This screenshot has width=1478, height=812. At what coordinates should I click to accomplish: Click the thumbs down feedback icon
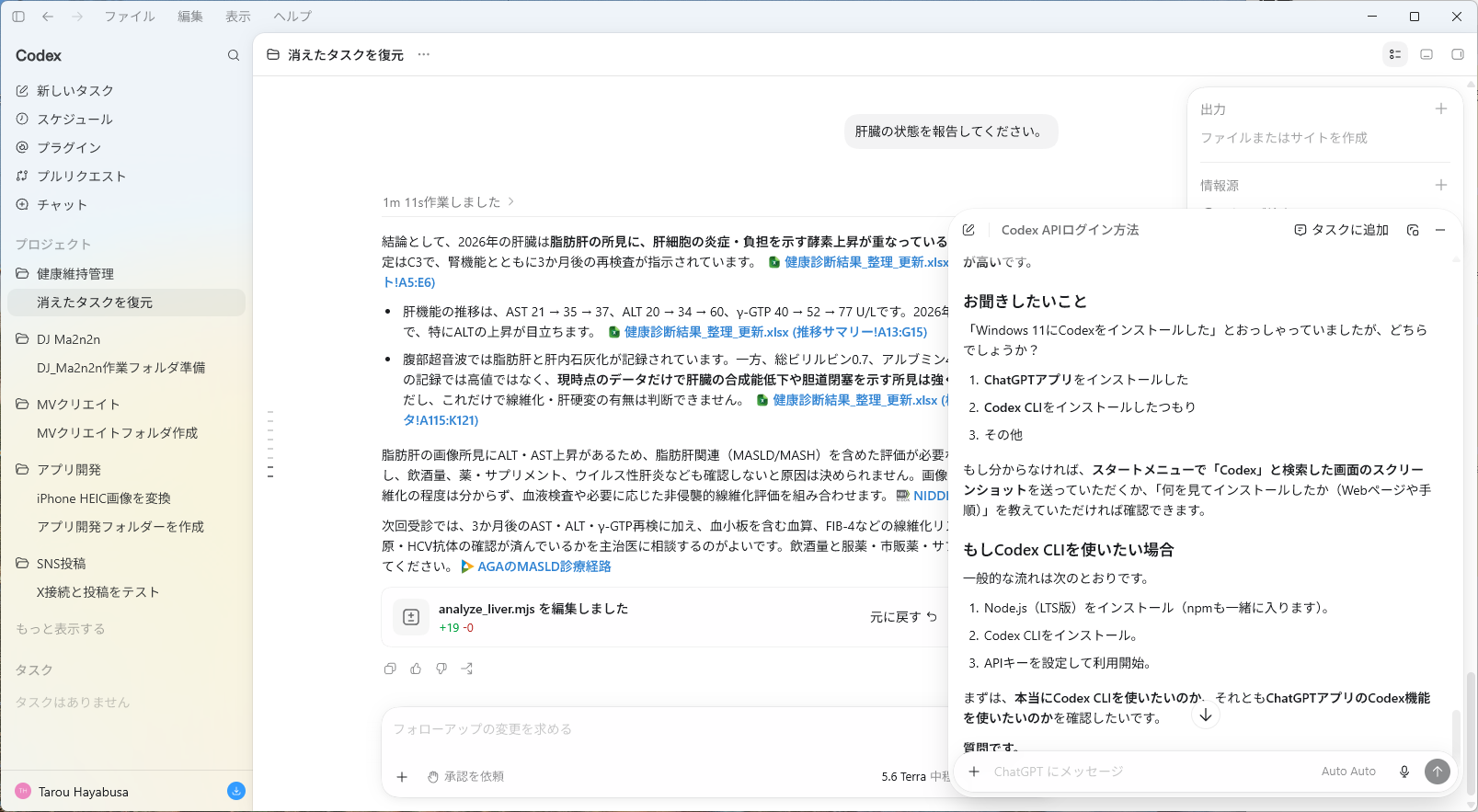point(441,669)
